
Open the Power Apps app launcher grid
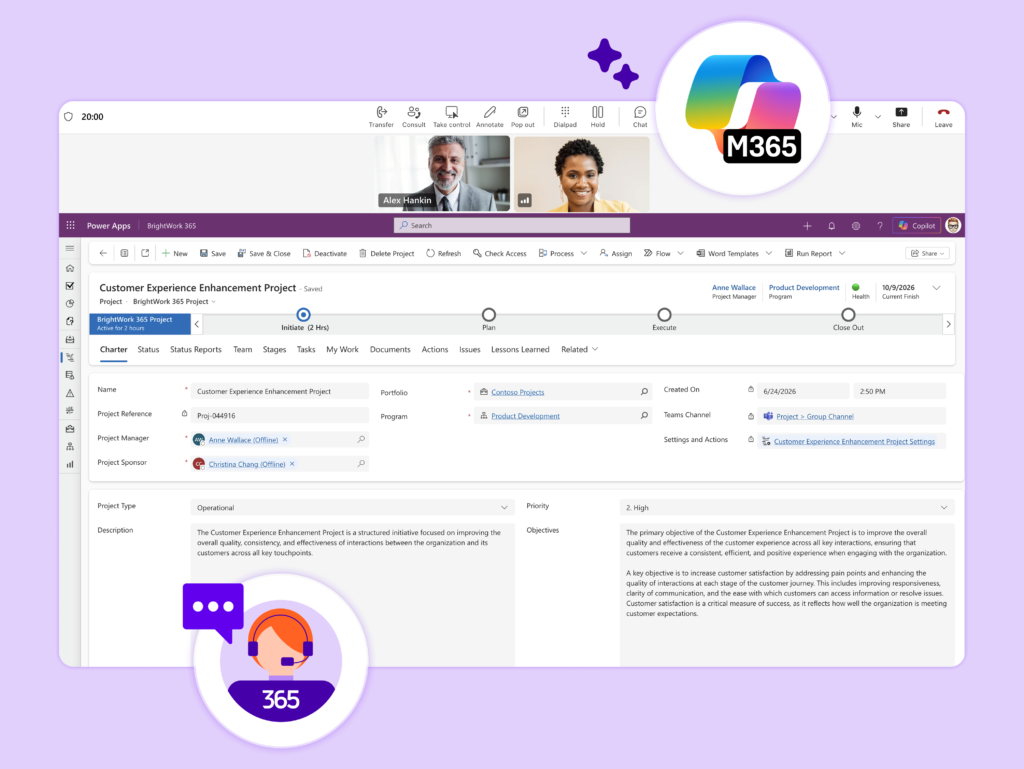pos(71,225)
